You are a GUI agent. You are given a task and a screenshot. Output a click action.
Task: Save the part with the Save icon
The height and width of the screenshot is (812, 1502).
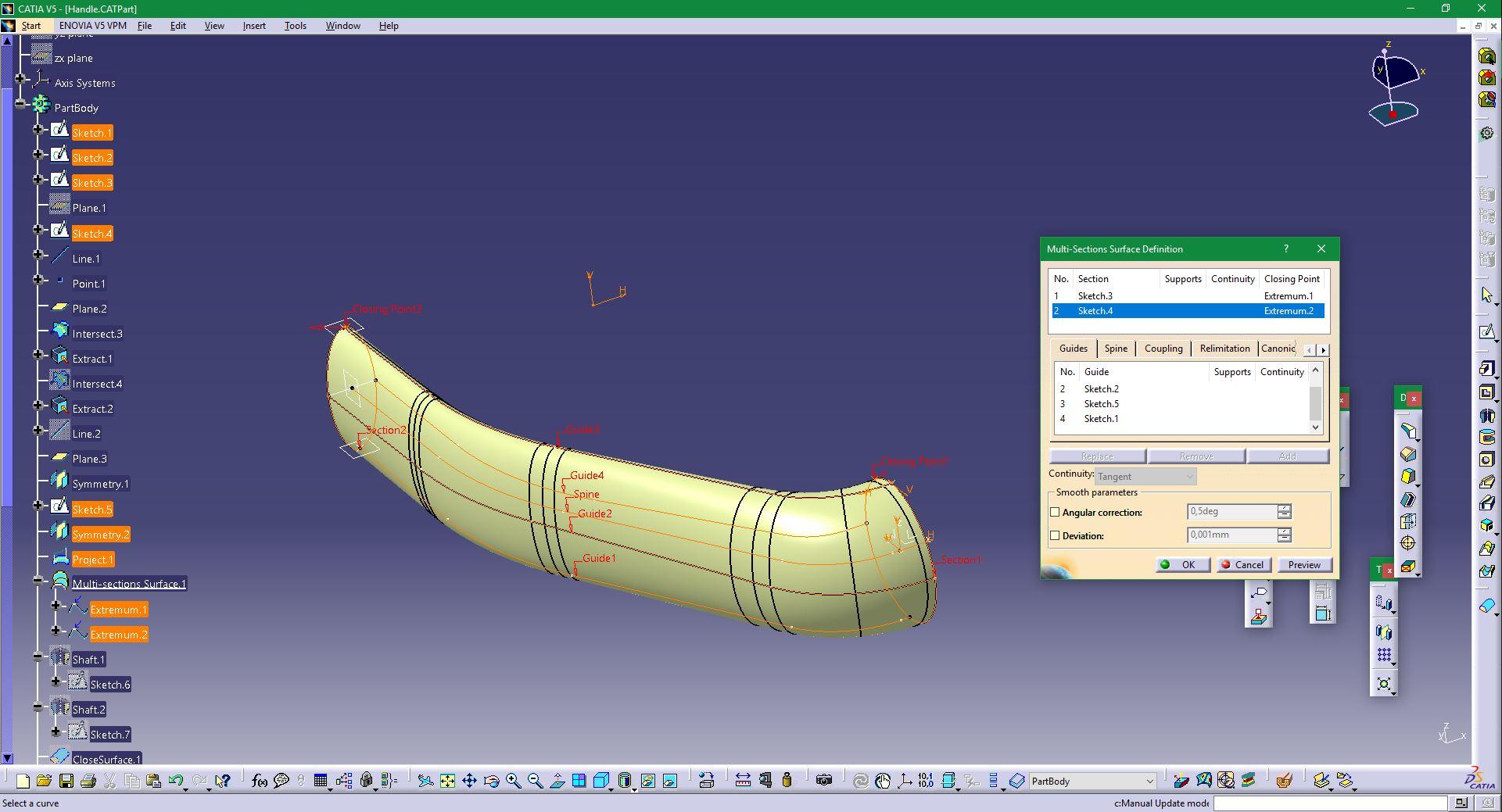click(66, 781)
